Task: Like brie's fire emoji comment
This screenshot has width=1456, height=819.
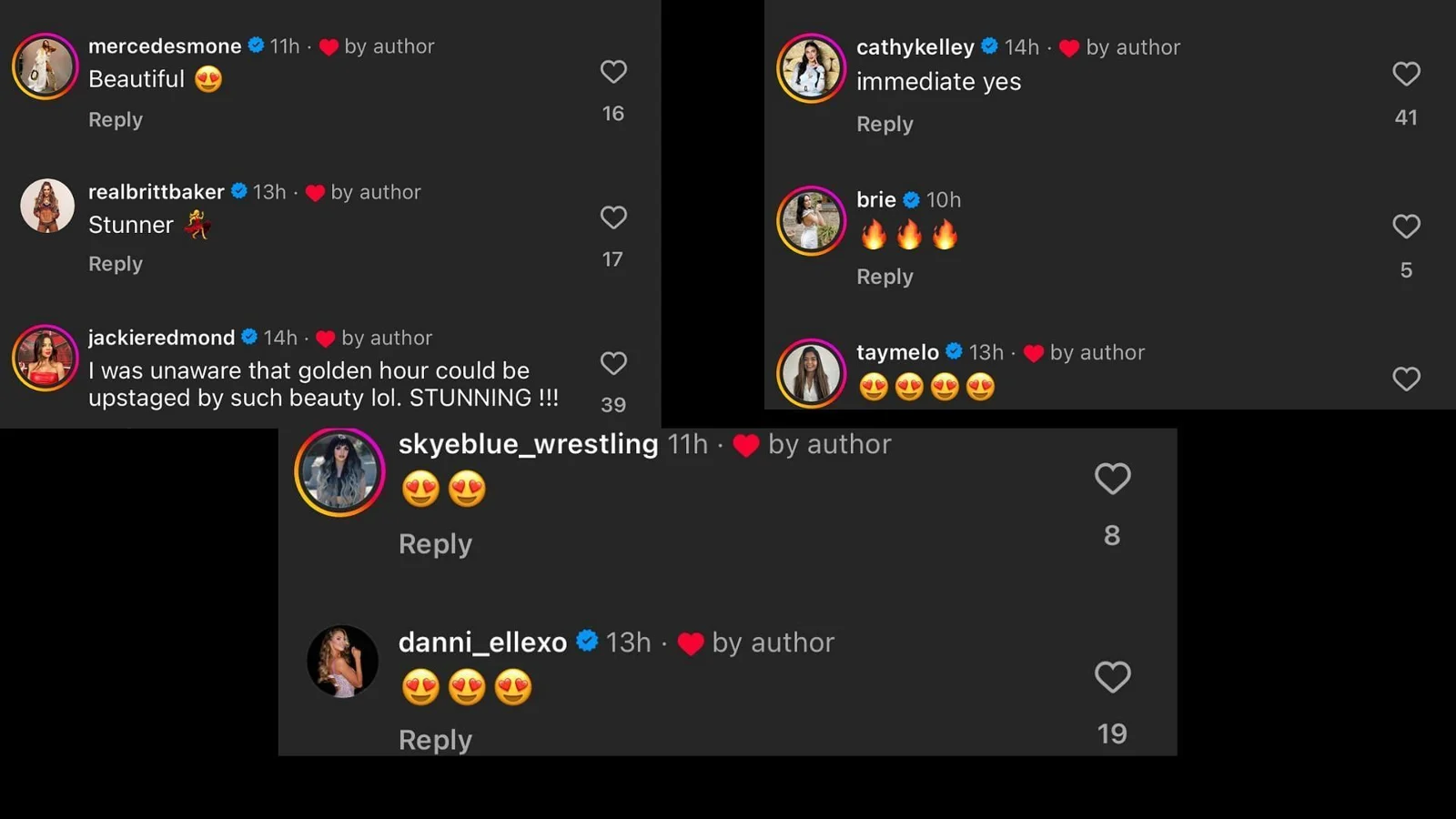Action: pos(1406,226)
